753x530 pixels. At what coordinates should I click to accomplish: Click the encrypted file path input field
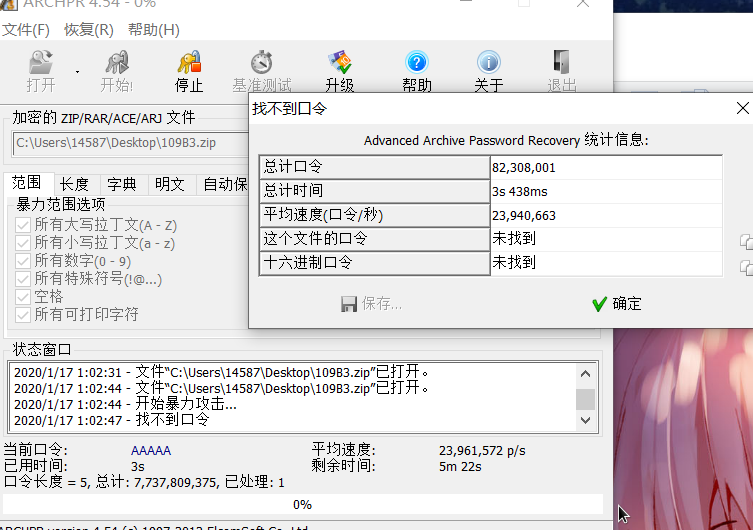[131, 143]
